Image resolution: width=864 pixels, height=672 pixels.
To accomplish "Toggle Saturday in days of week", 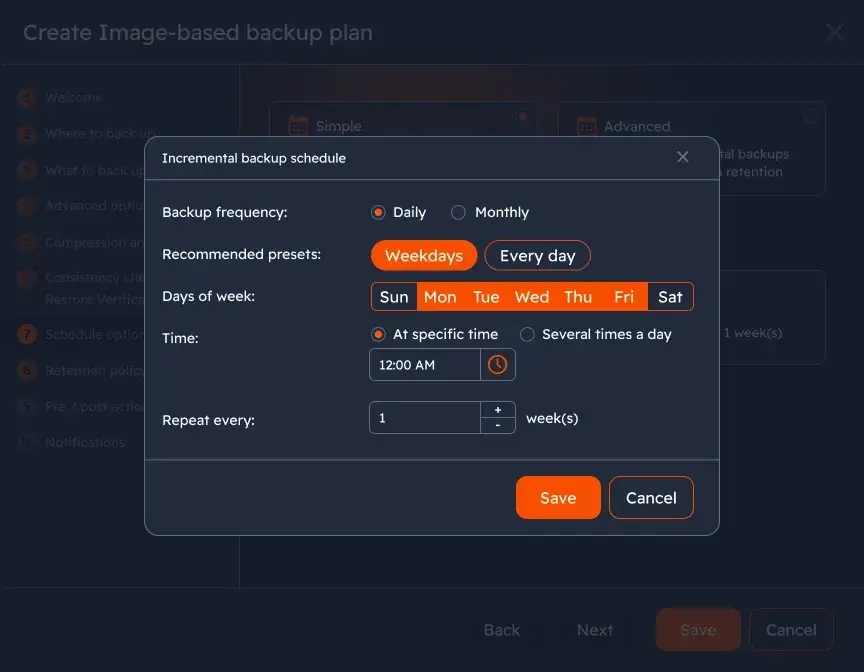I will (x=669, y=296).
